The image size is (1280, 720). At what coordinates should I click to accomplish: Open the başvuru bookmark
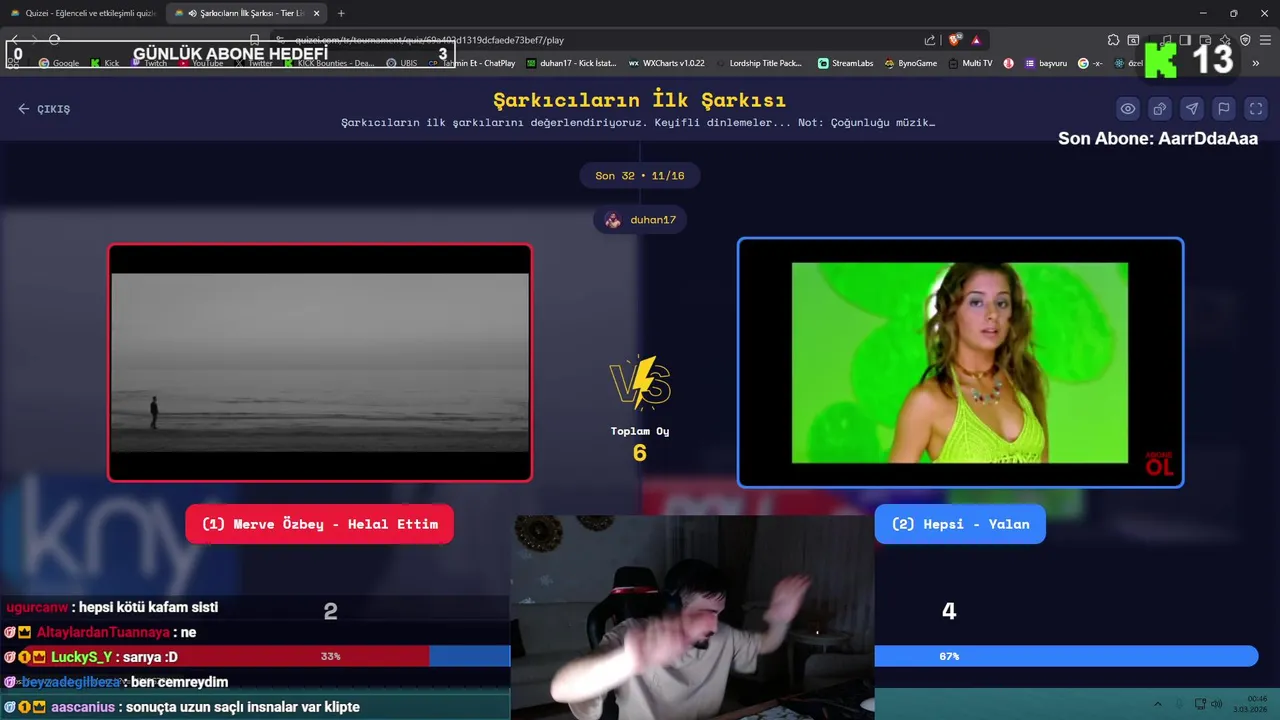point(1046,63)
